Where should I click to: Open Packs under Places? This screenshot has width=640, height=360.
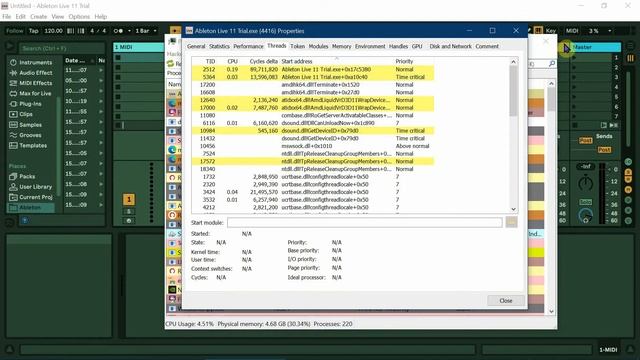coord(23,176)
